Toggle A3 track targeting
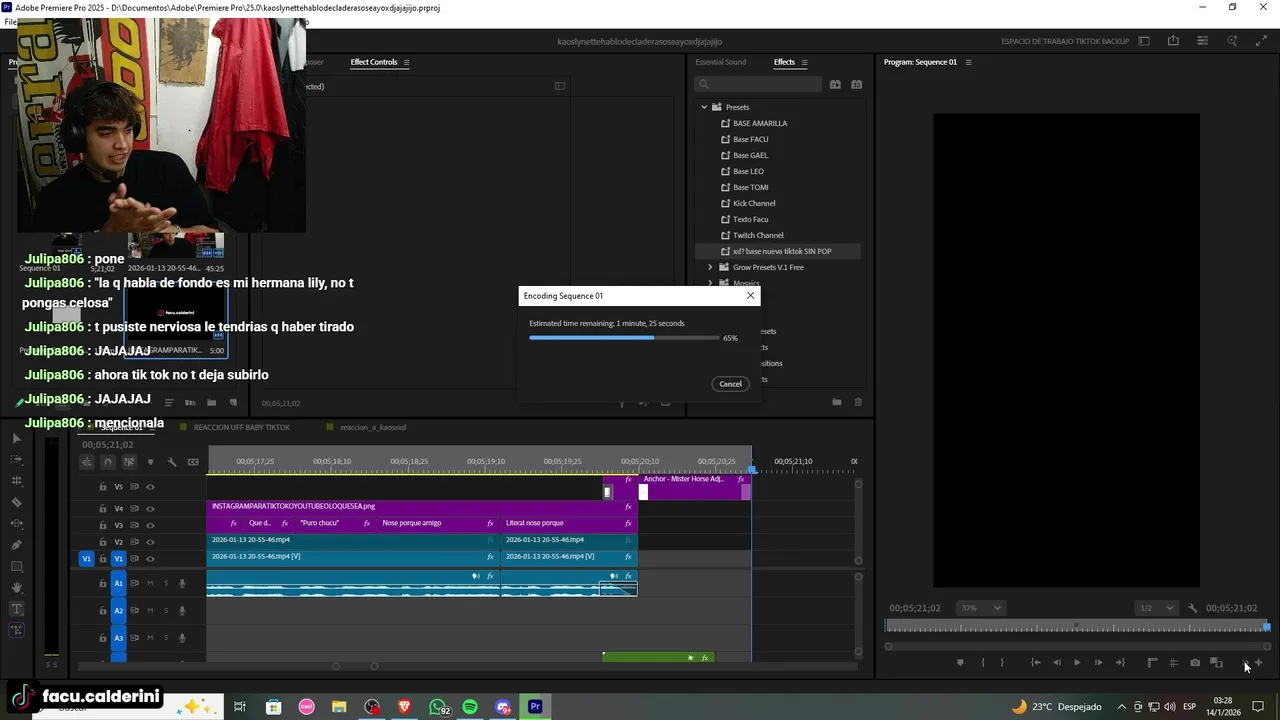 coord(118,638)
